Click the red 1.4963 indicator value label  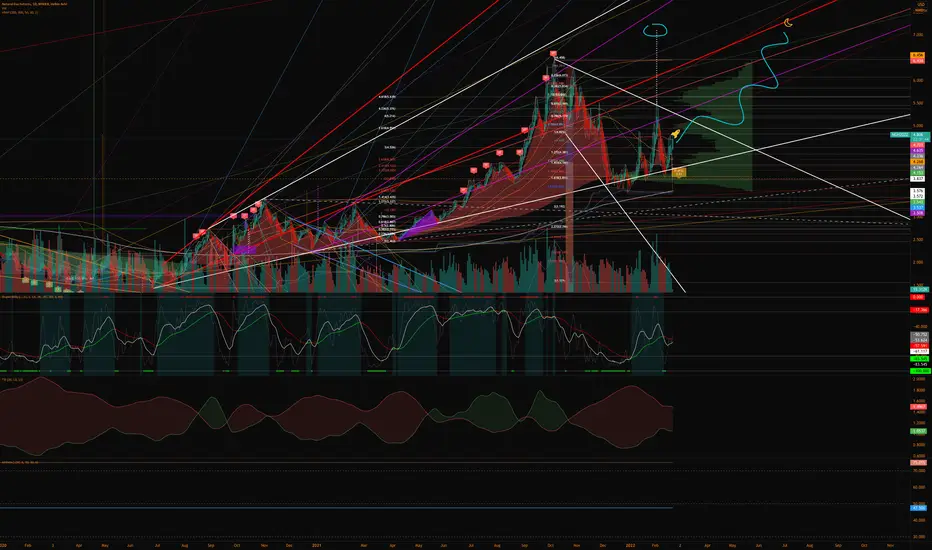(x=918, y=407)
